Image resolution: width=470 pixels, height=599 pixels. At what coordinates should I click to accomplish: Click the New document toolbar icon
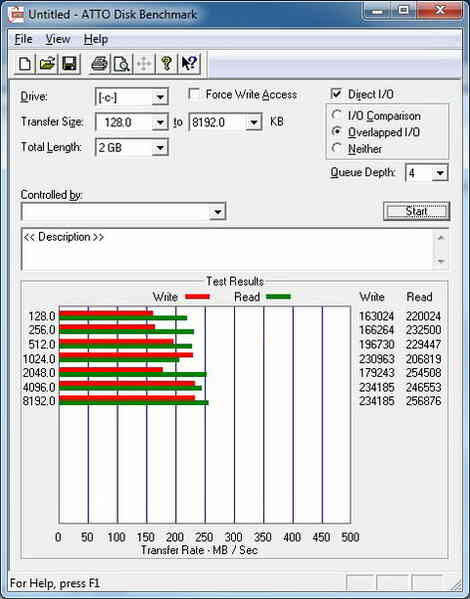25,63
